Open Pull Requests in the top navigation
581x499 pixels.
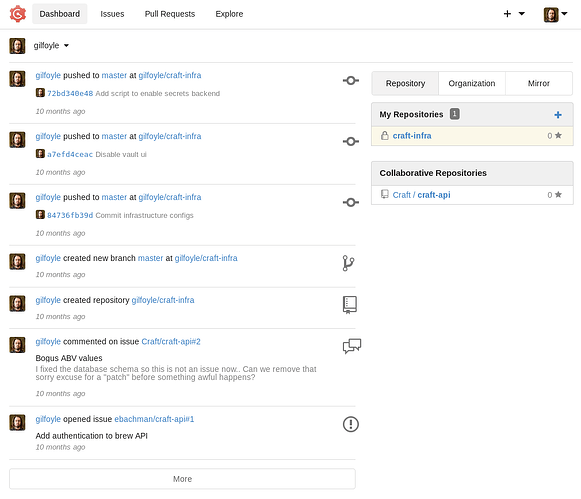(170, 14)
